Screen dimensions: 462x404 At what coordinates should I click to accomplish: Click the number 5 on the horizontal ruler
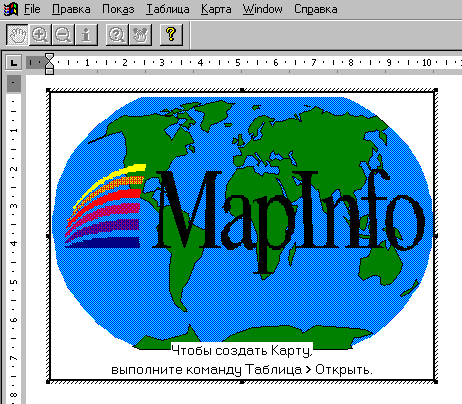coord(238,62)
